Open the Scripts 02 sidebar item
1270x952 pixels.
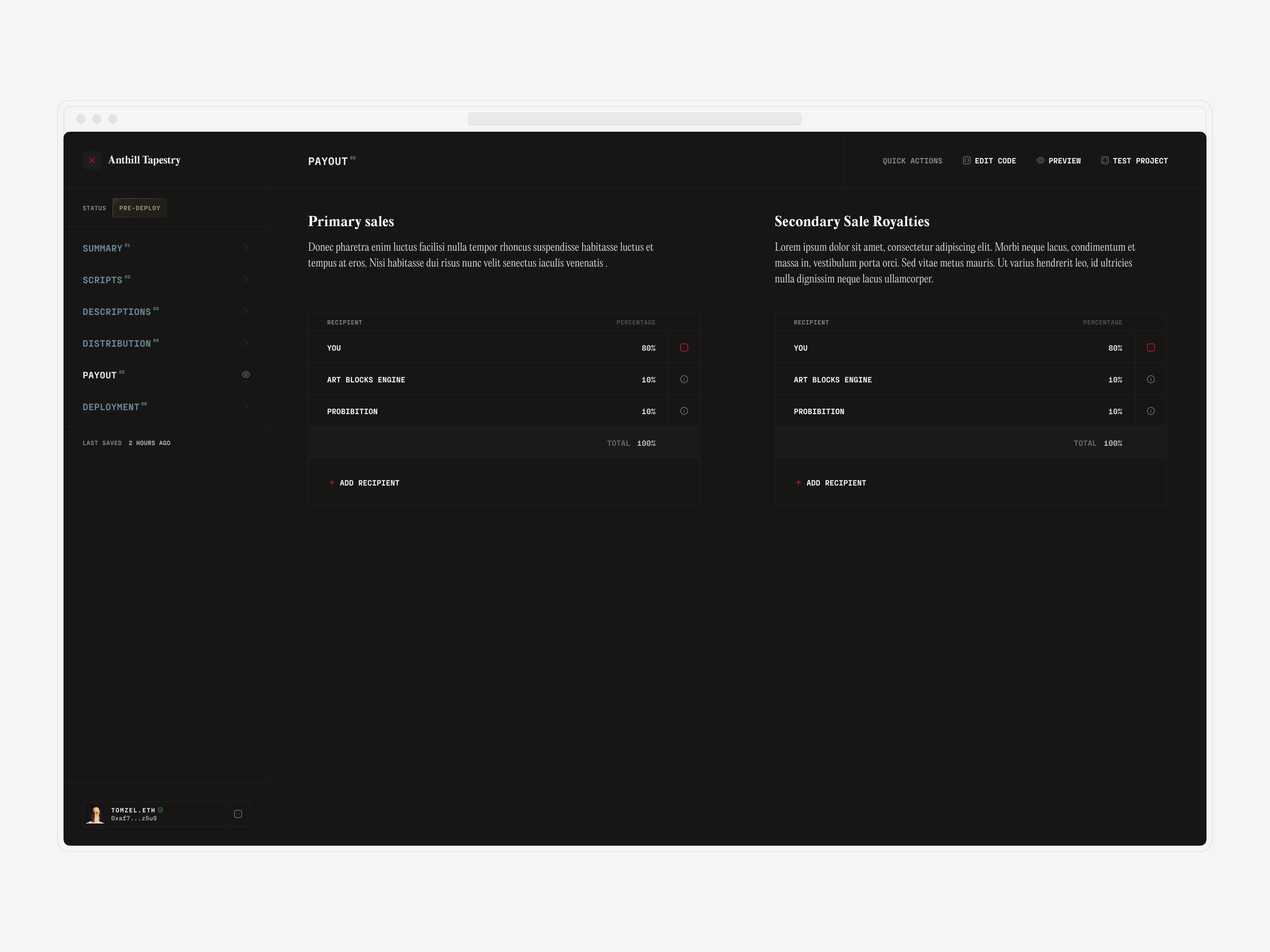coord(166,280)
